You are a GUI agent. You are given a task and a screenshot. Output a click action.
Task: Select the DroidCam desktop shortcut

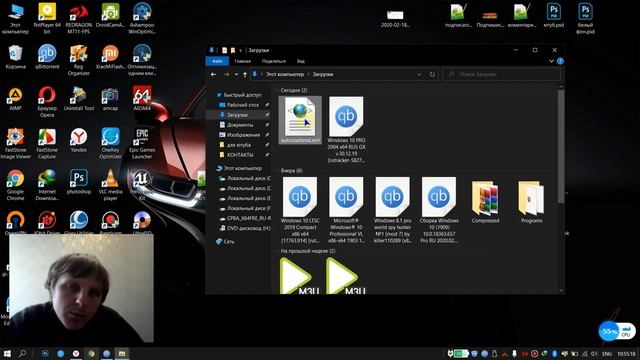(x=110, y=16)
